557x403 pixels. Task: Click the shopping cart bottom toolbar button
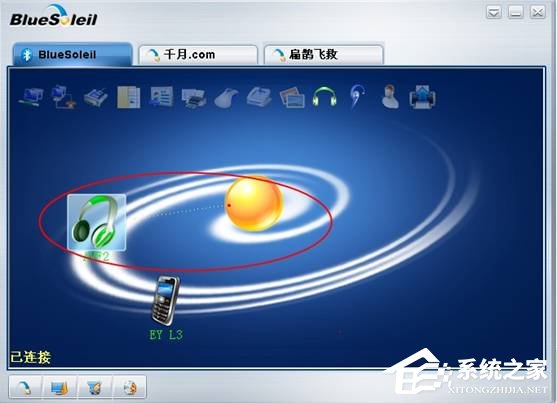coord(94,387)
